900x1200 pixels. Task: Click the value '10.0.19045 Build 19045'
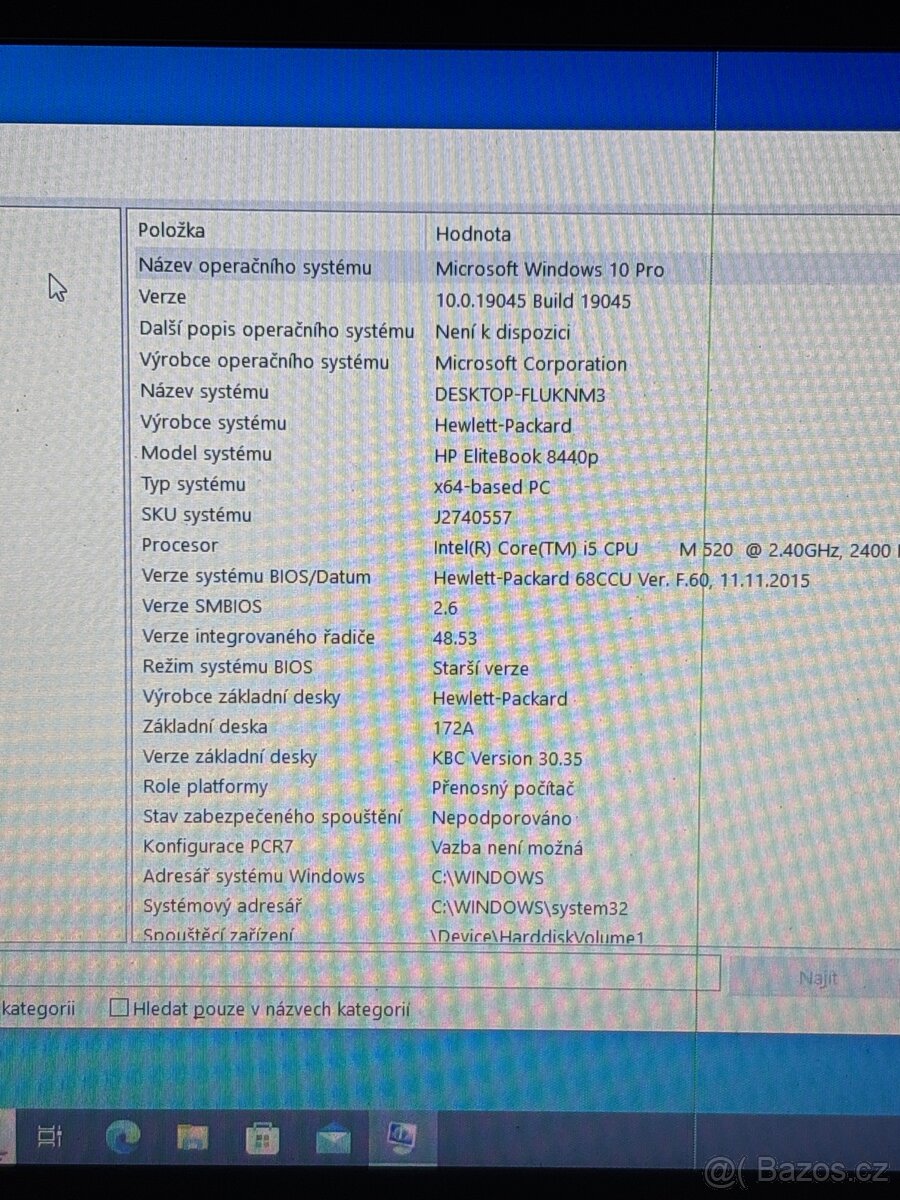(533, 300)
